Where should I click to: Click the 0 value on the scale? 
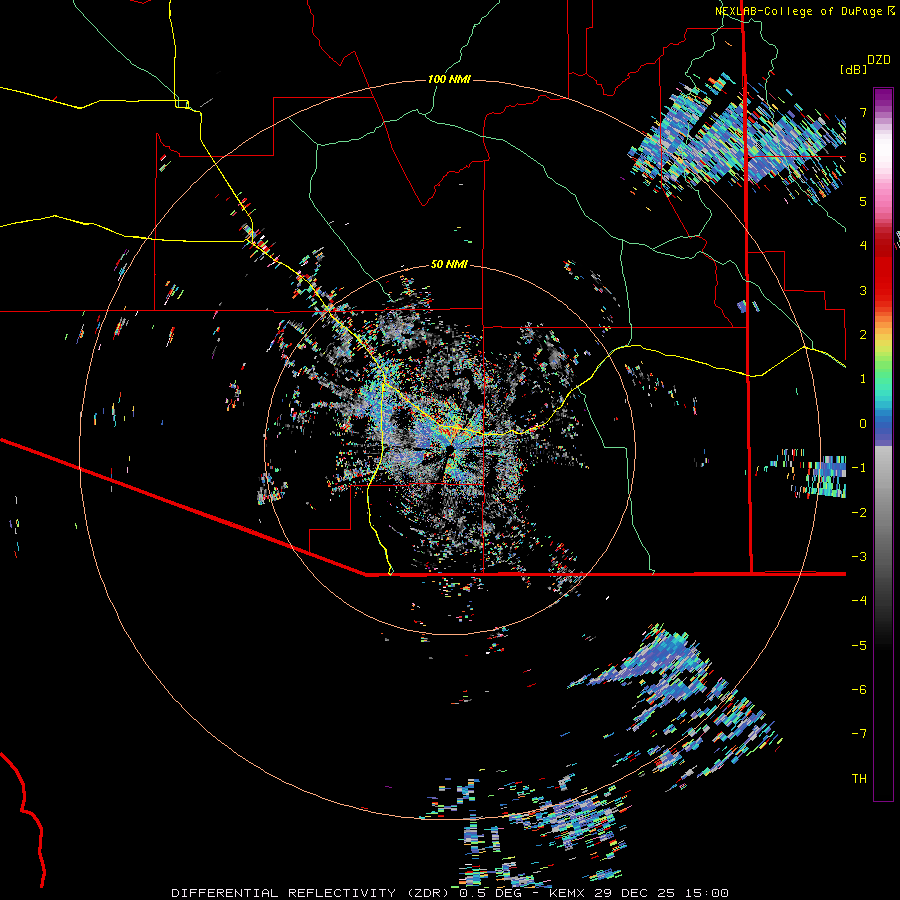pos(863,424)
